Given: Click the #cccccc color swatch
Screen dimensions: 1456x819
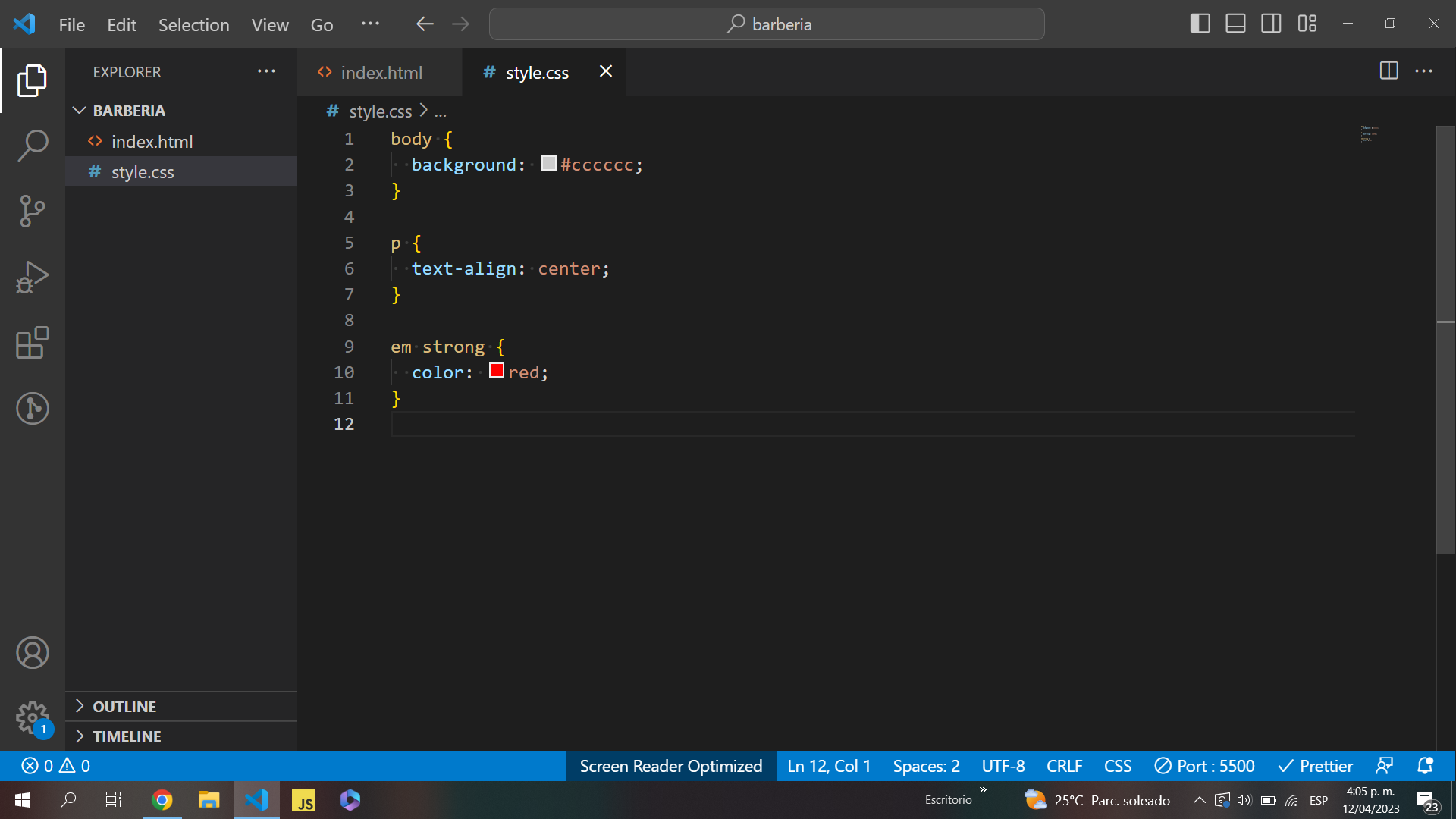Looking at the screenshot, I should point(548,163).
